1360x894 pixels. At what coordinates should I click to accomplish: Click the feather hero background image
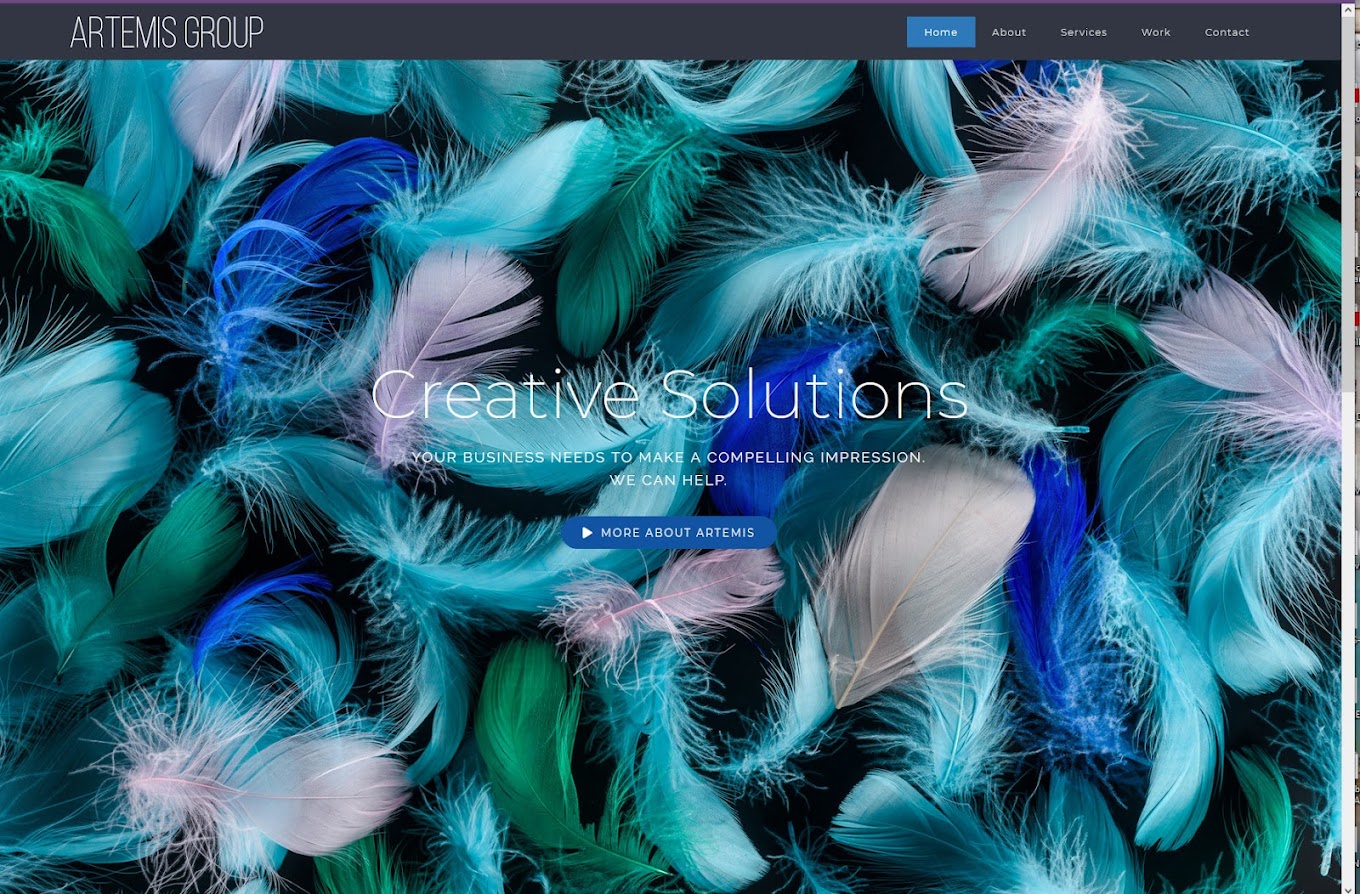click(670, 700)
